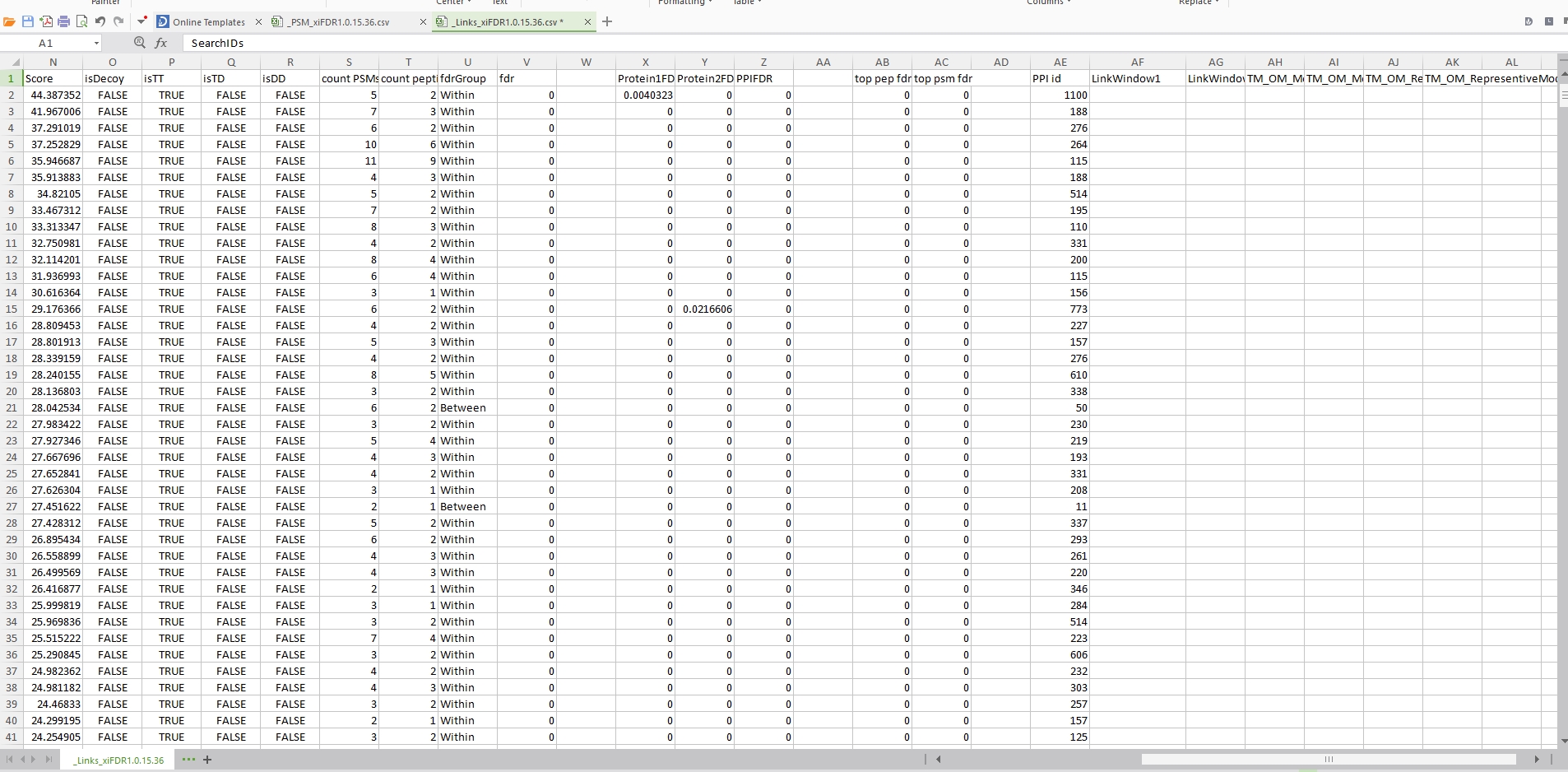Close the Online Templates tab
1568x772 pixels.
click(x=258, y=22)
